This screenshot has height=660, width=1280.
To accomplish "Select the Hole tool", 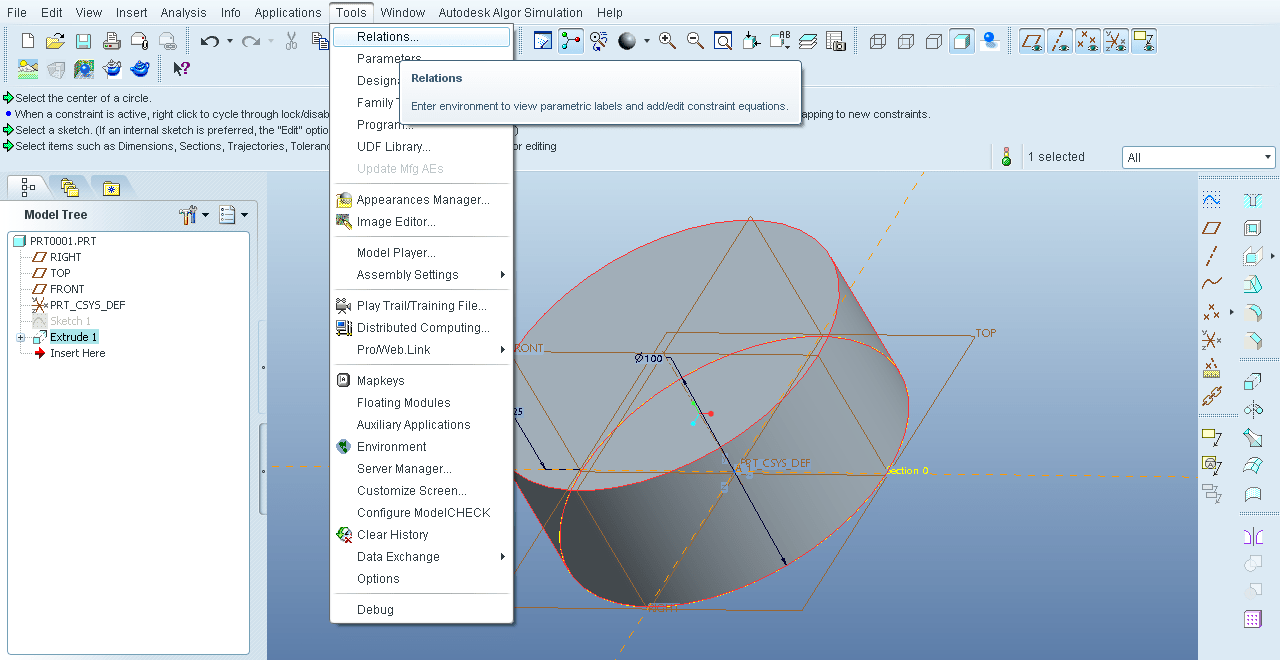I will point(1252,200).
